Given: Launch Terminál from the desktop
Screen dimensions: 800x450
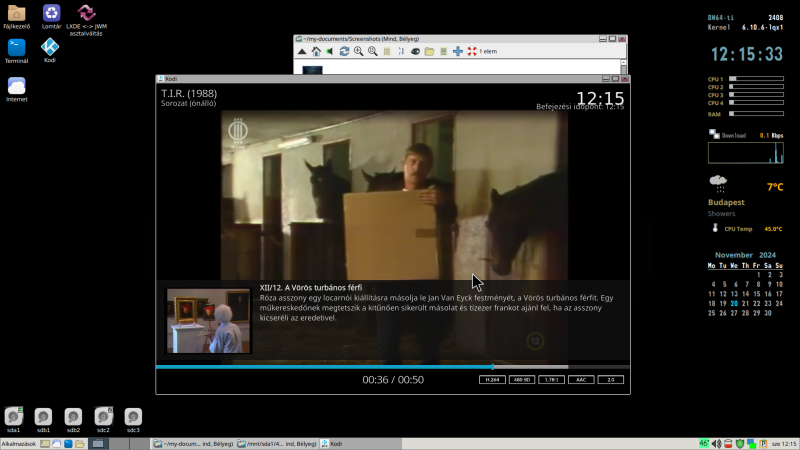Looking at the screenshot, I should [x=16, y=51].
